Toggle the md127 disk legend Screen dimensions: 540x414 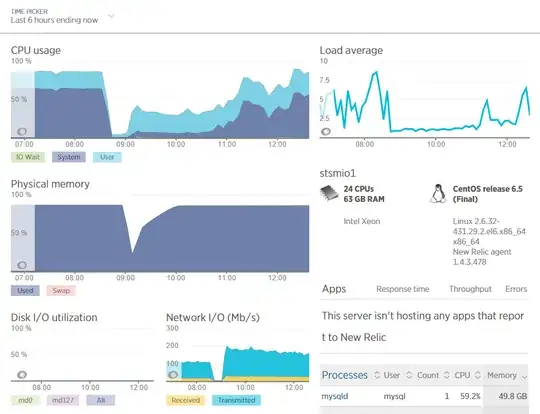[x=63, y=400]
